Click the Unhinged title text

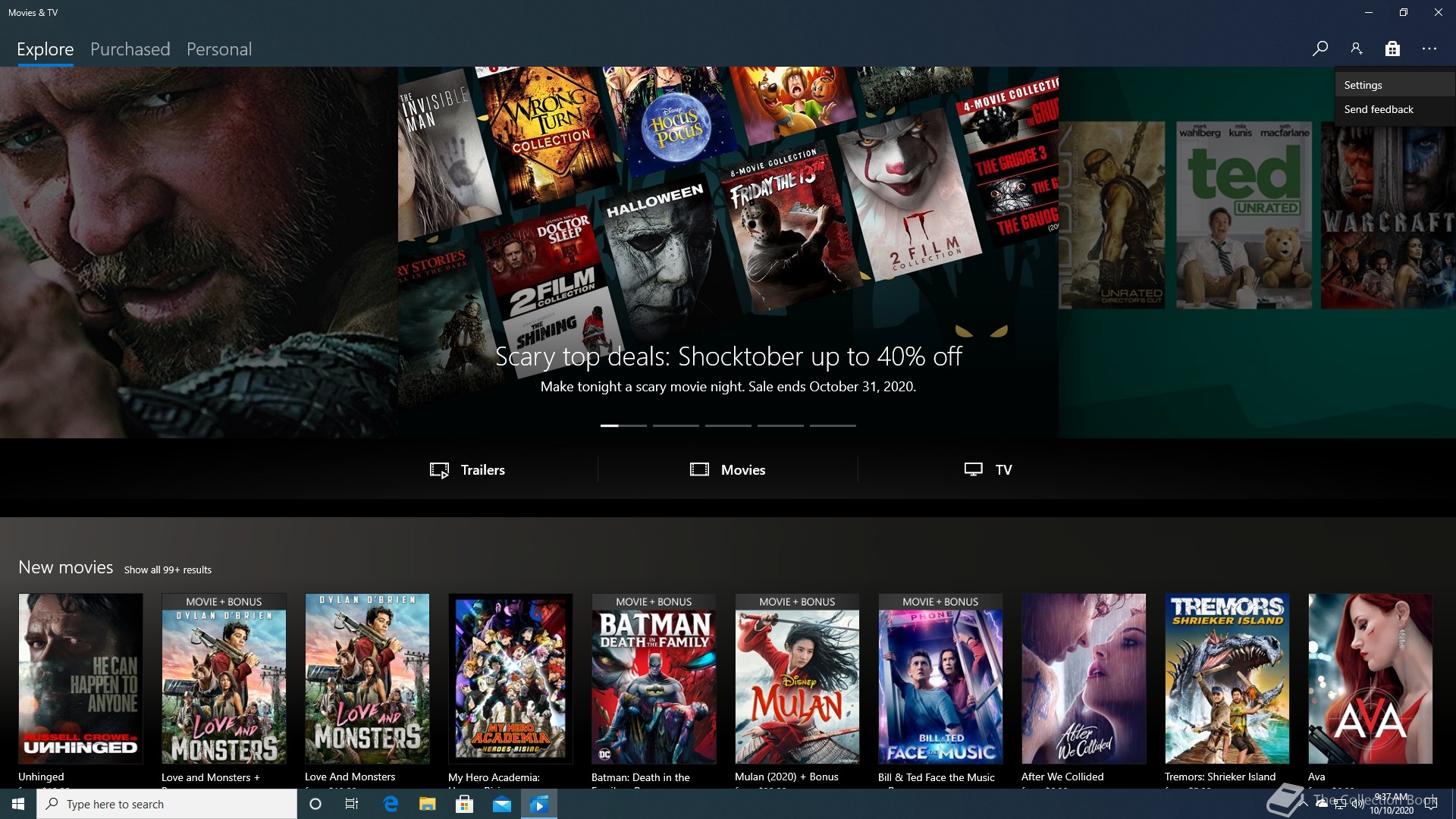[x=41, y=777]
